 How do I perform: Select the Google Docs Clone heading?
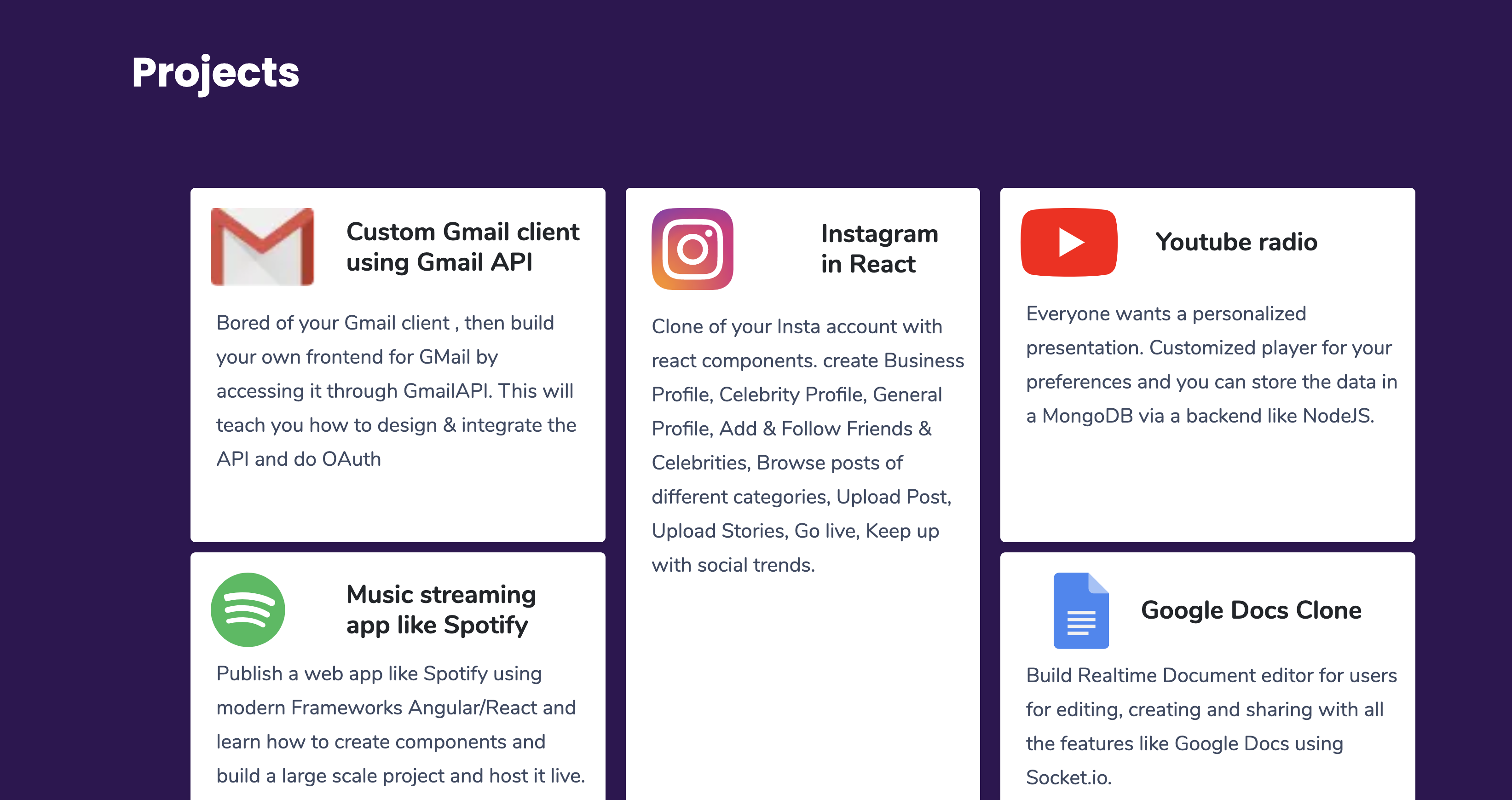pyautogui.click(x=1251, y=610)
